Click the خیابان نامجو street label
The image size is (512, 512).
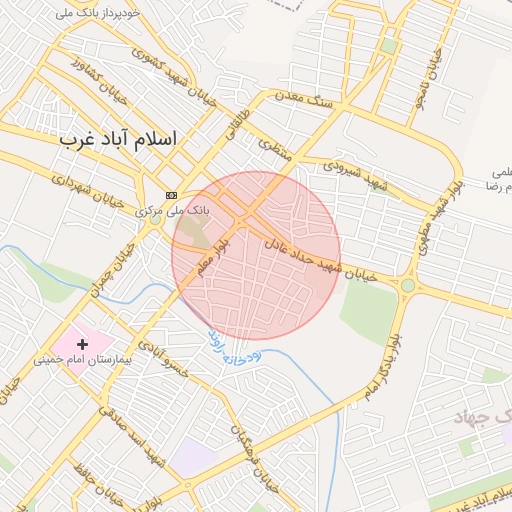pyautogui.click(x=429, y=79)
